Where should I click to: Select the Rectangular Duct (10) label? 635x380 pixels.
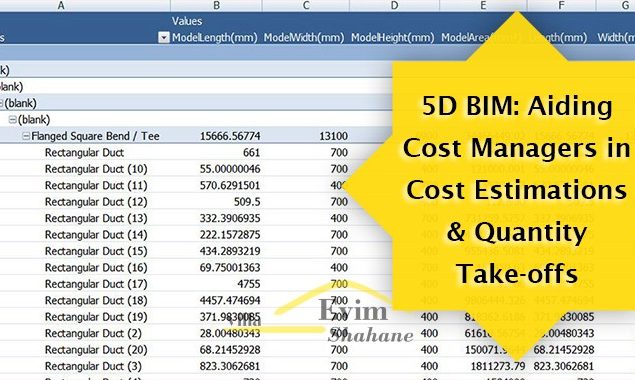[96, 169]
